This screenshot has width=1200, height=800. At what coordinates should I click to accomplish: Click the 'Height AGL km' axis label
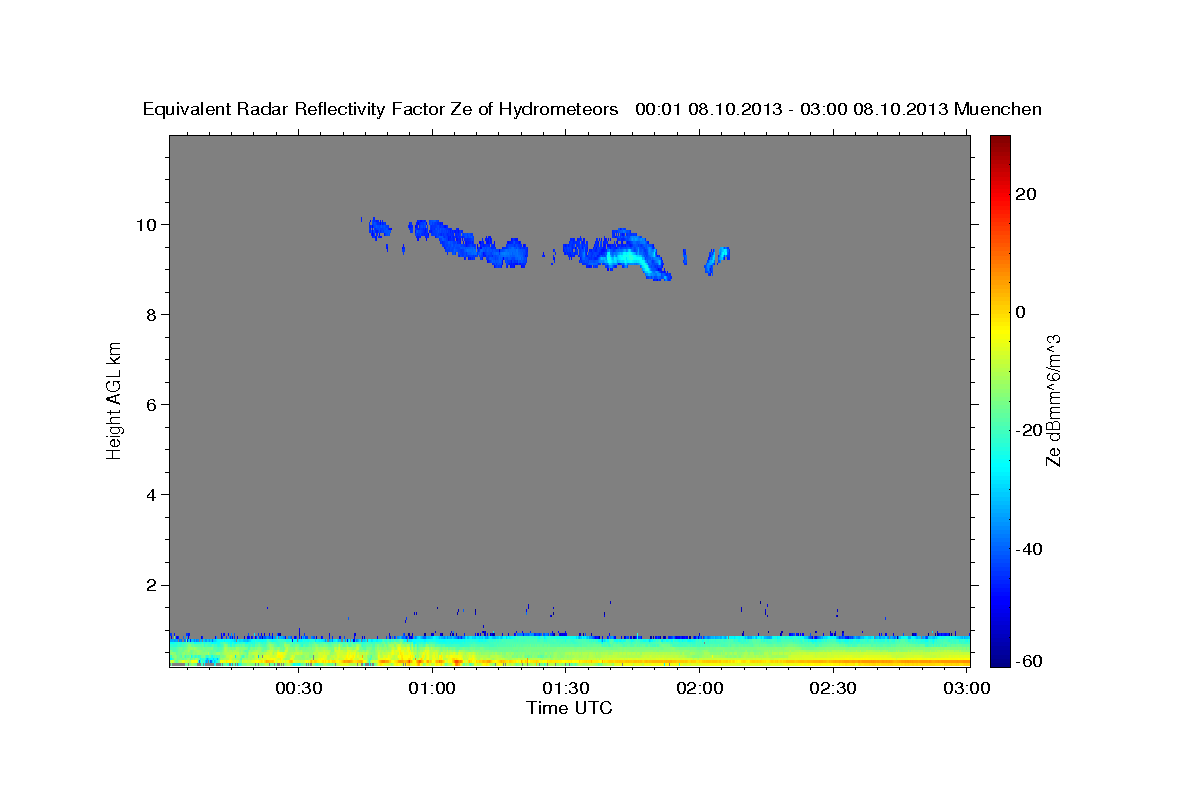point(115,400)
